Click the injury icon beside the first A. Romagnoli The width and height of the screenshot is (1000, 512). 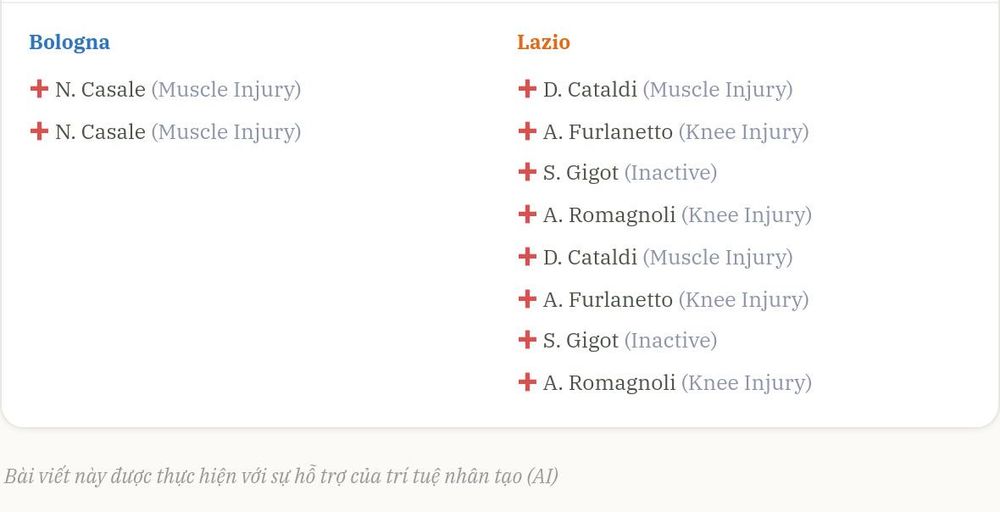tap(527, 214)
